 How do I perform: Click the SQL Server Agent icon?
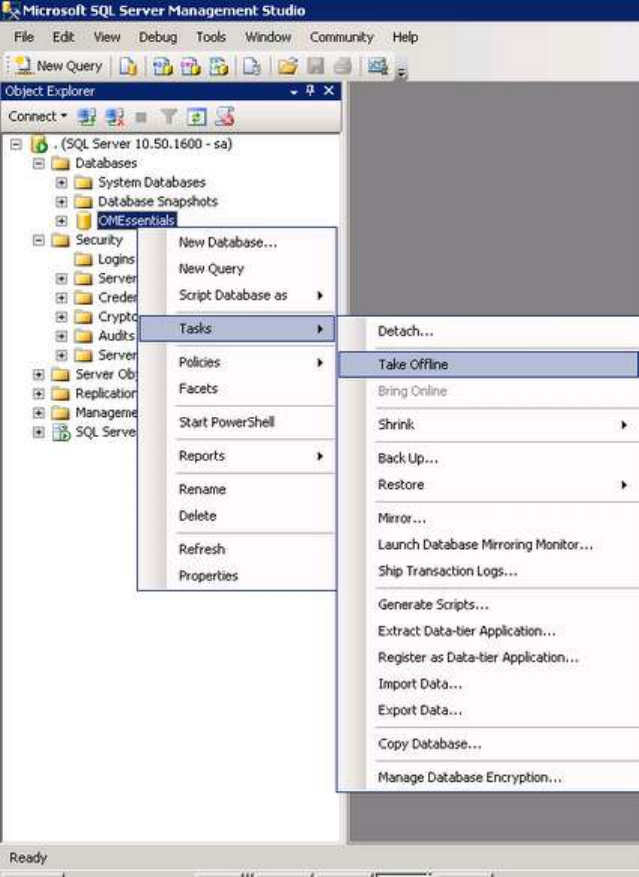click(61, 432)
